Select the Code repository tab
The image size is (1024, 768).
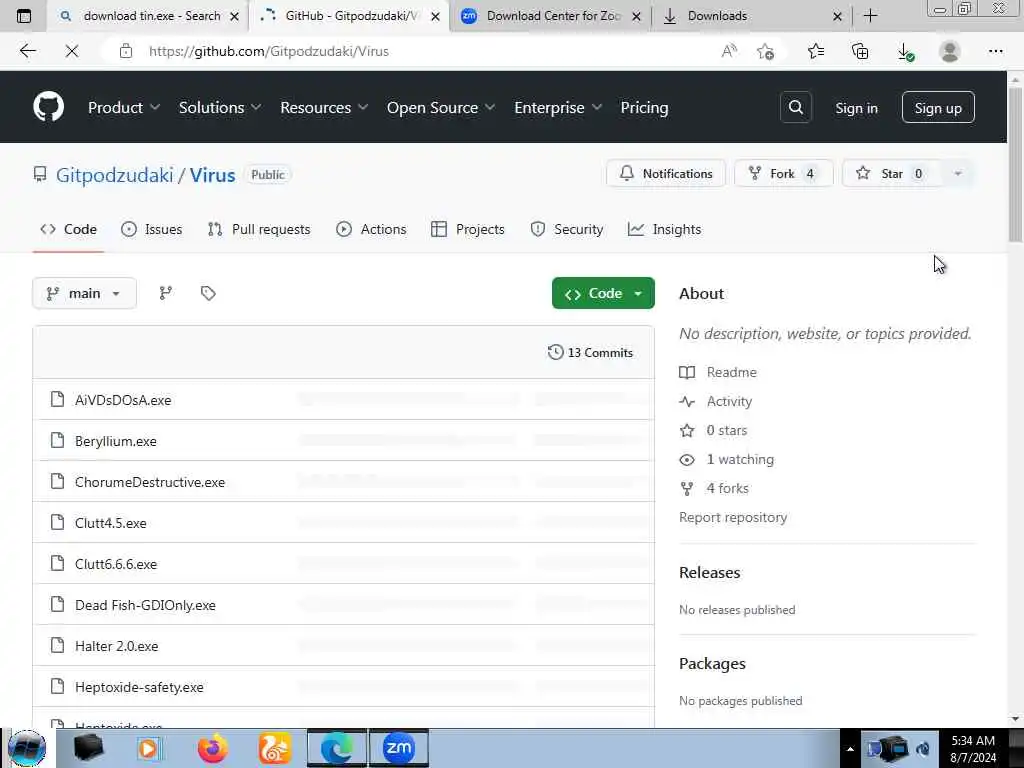[x=69, y=229]
